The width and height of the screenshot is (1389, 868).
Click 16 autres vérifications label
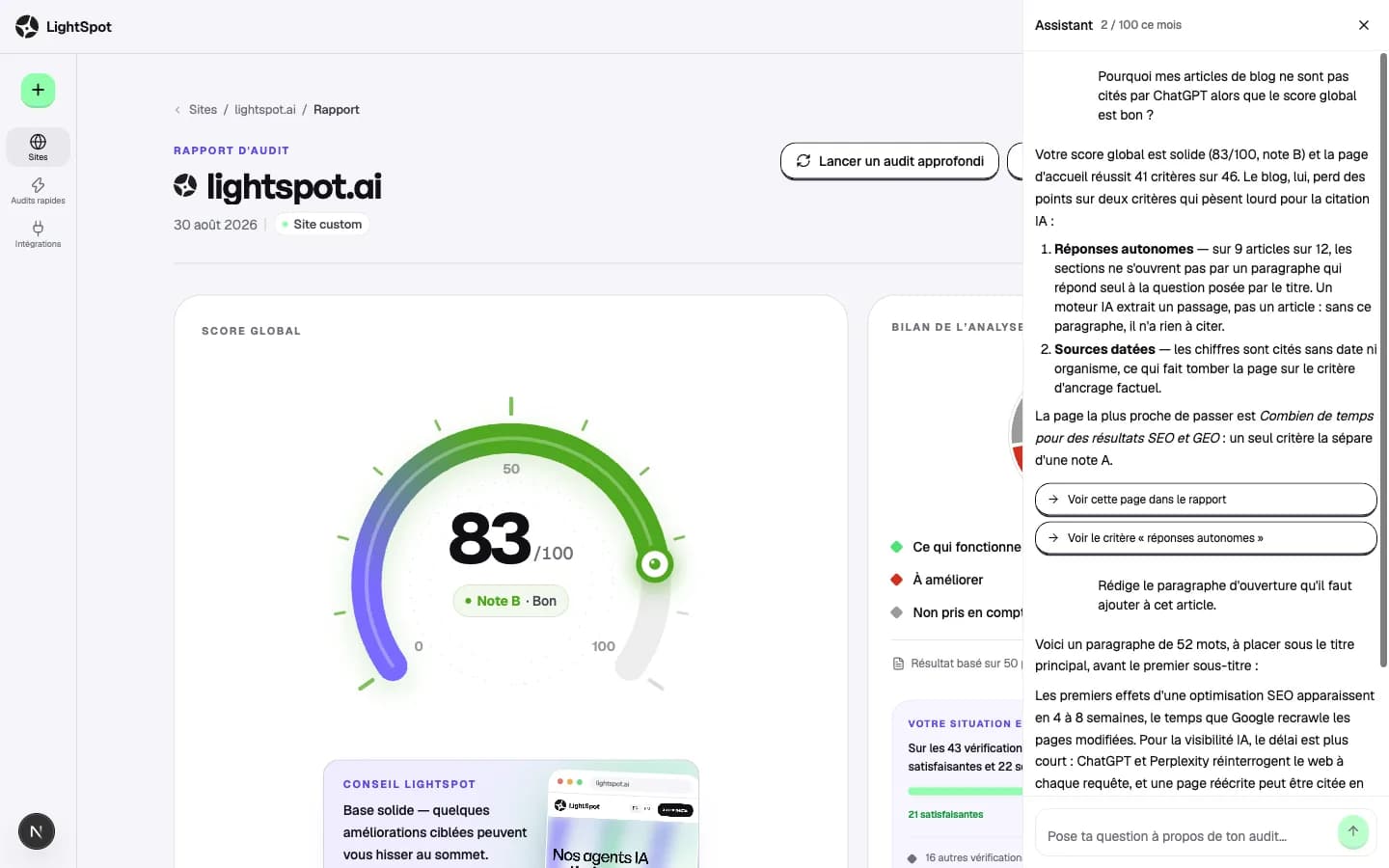(965, 857)
